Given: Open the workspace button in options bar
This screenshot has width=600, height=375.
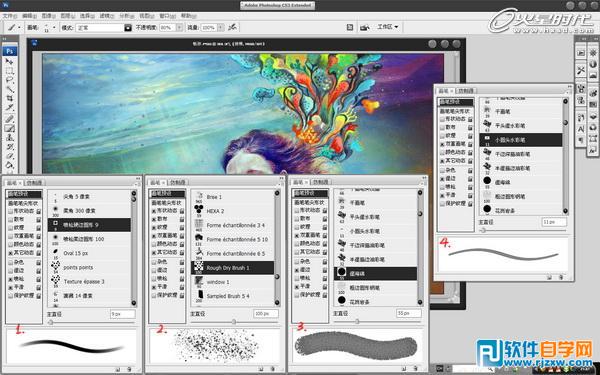Looking at the screenshot, I should pyautogui.click(x=388, y=27).
